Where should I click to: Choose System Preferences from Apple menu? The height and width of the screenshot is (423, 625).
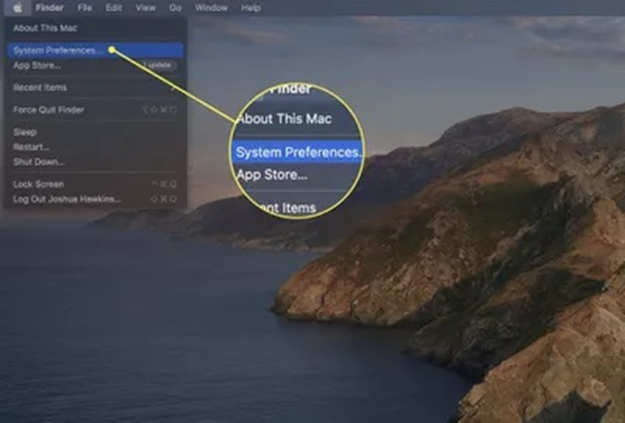pos(95,51)
